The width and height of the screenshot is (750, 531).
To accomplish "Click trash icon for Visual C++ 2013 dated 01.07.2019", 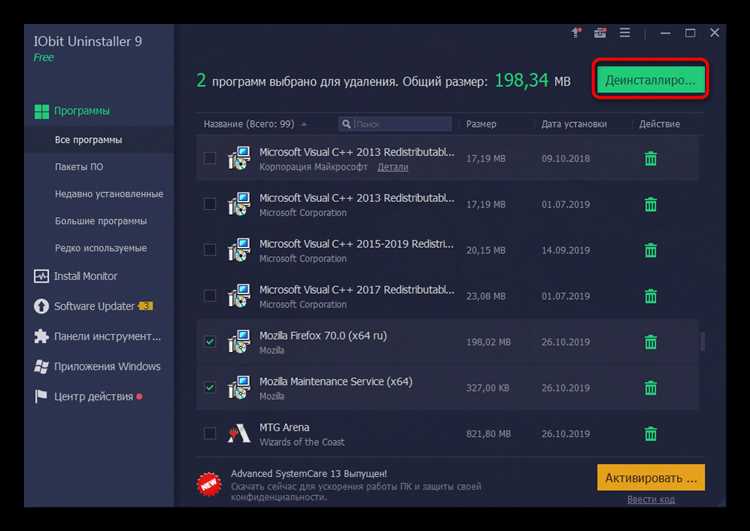I will click(651, 204).
